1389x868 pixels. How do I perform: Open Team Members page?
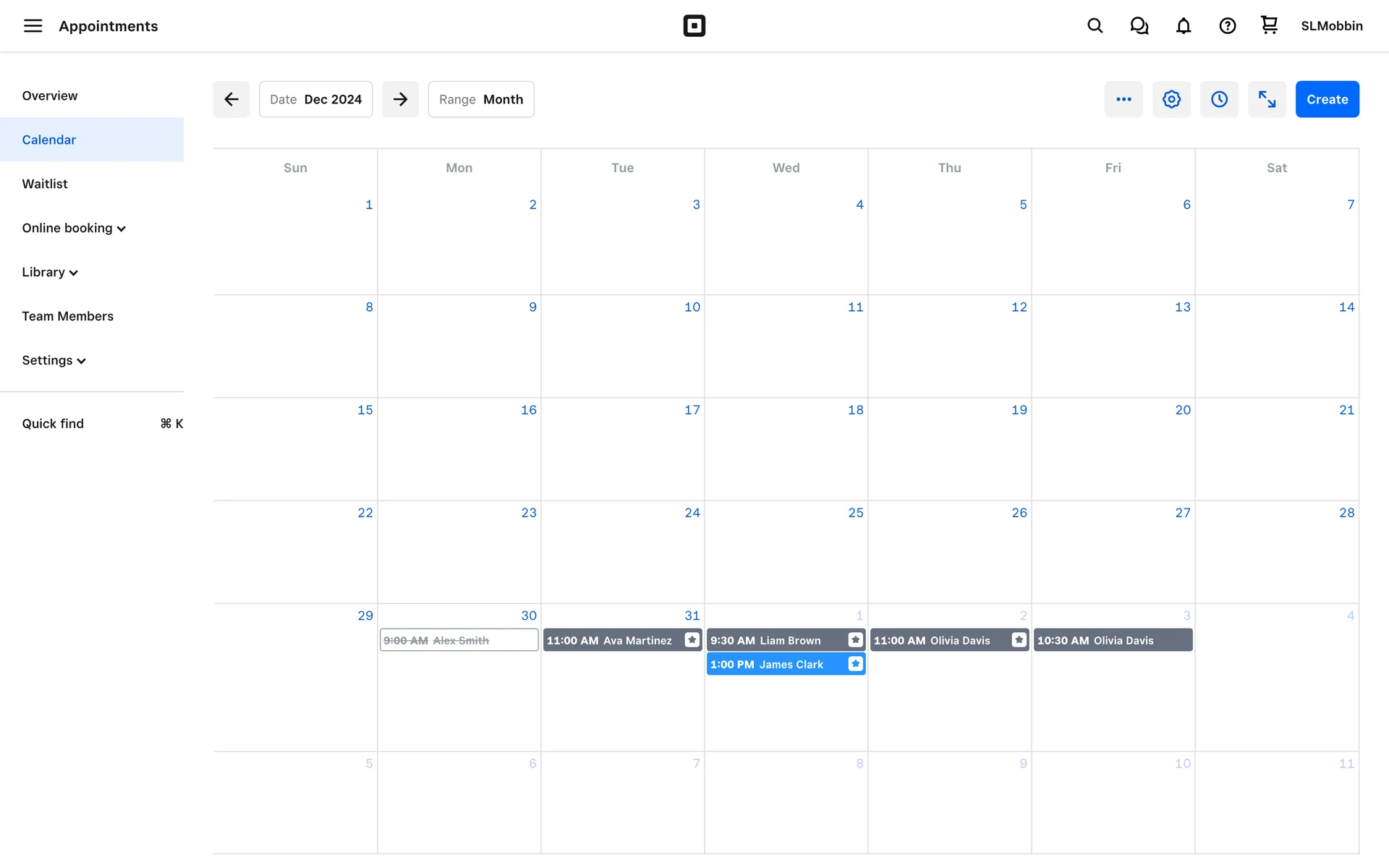(x=67, y=316)
